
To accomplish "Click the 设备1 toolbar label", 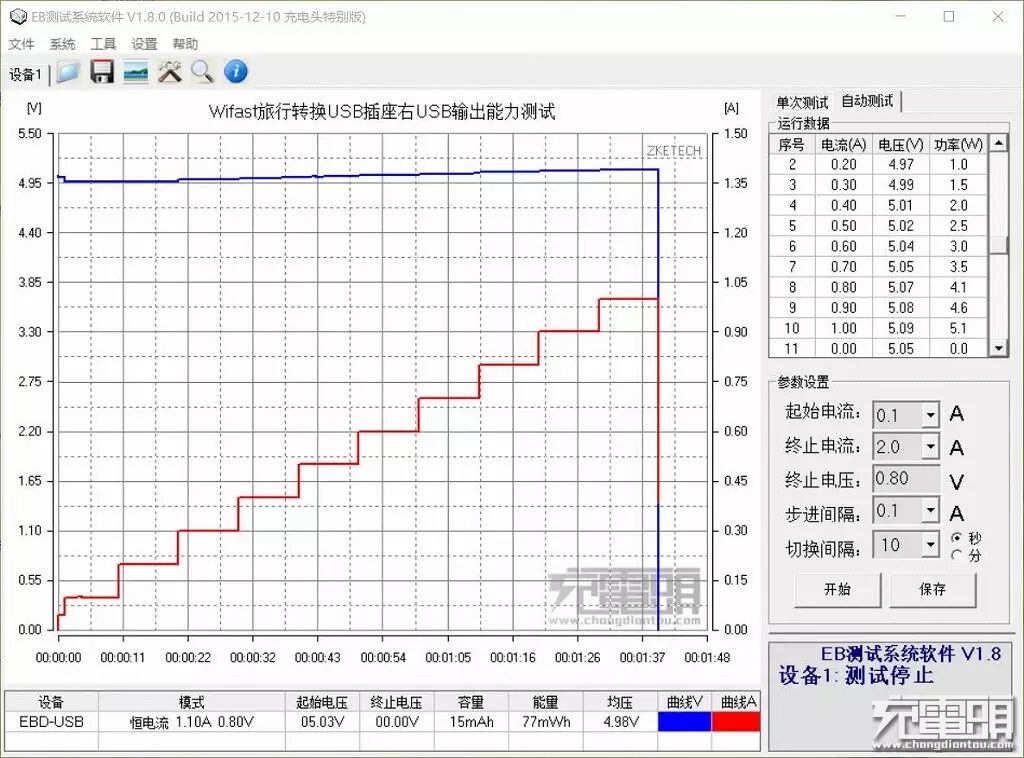I will click(x=25, y=74).
